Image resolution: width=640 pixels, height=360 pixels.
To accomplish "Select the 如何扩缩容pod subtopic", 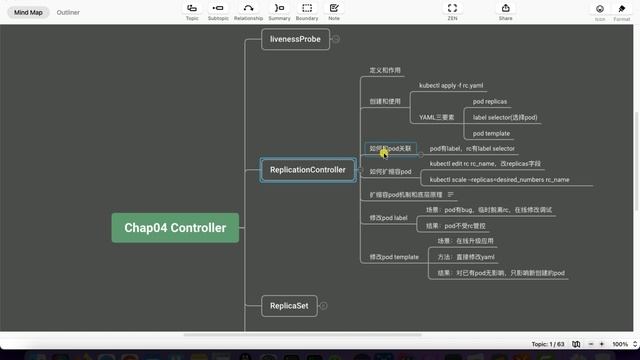I will tap(390, 171).
